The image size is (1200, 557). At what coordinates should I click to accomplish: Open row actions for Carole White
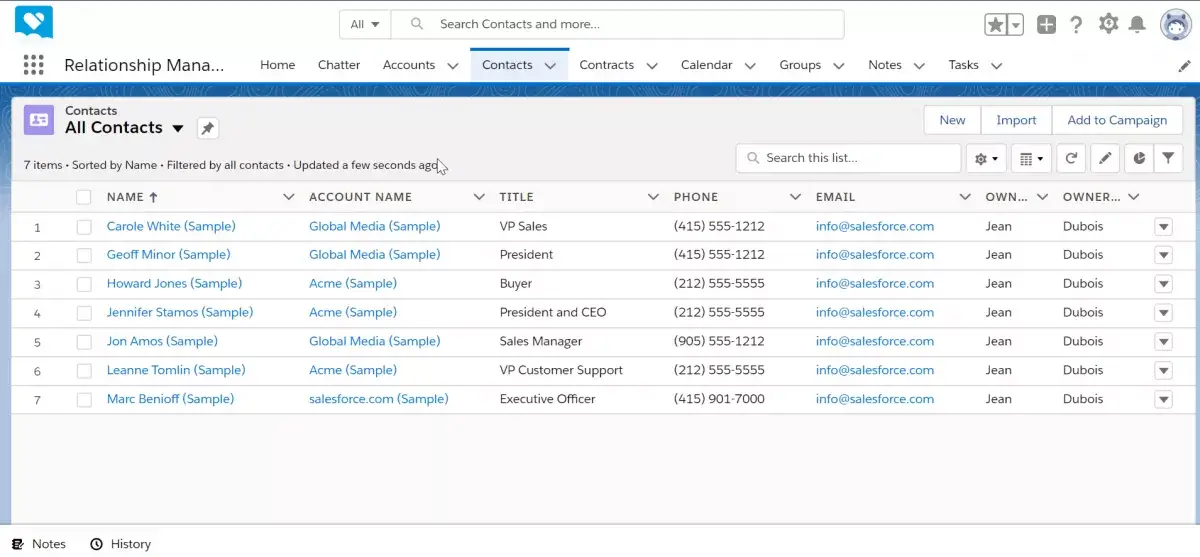[1163, 227]
